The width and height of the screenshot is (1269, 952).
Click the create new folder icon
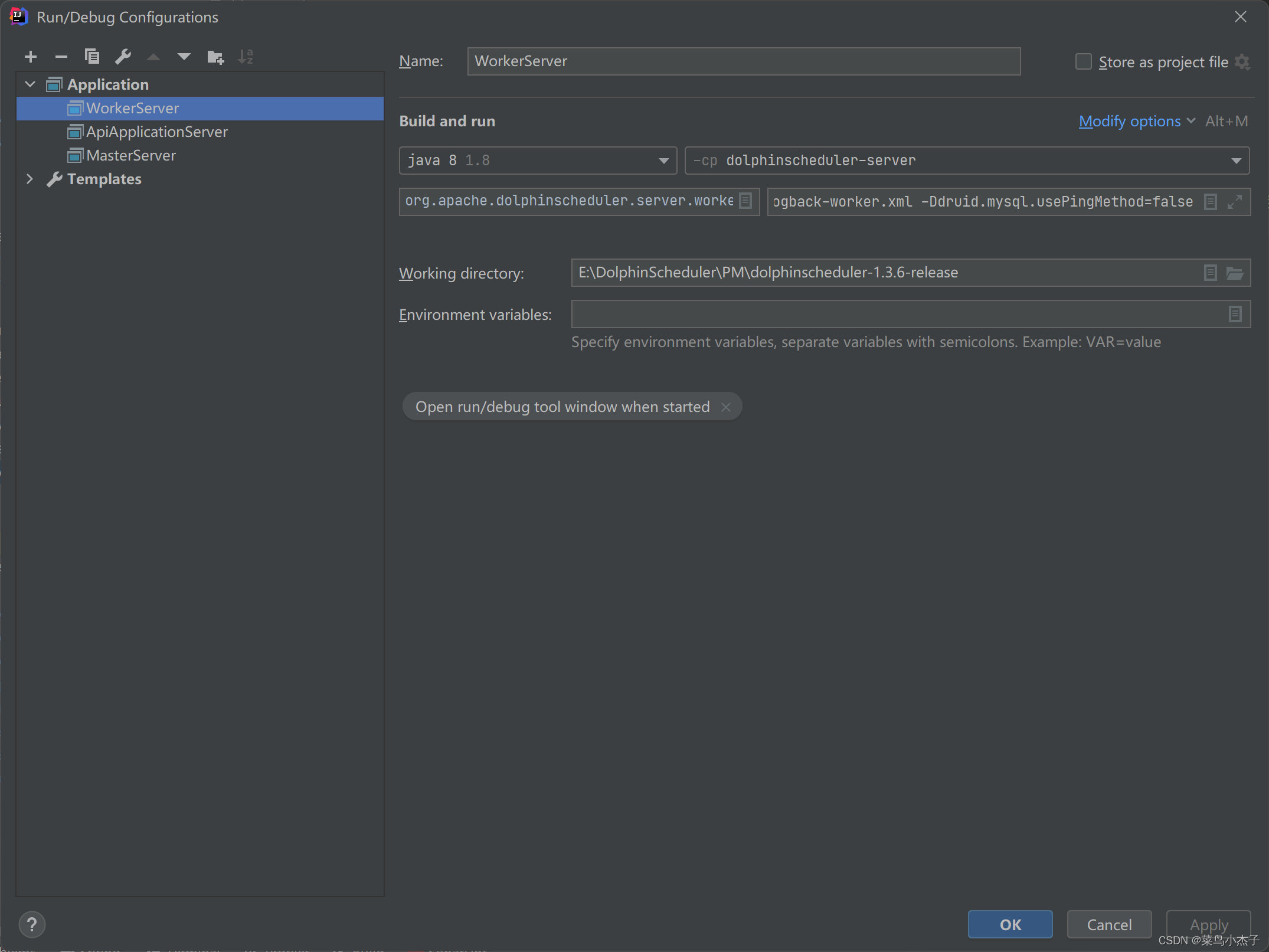(x=215, y=57)
